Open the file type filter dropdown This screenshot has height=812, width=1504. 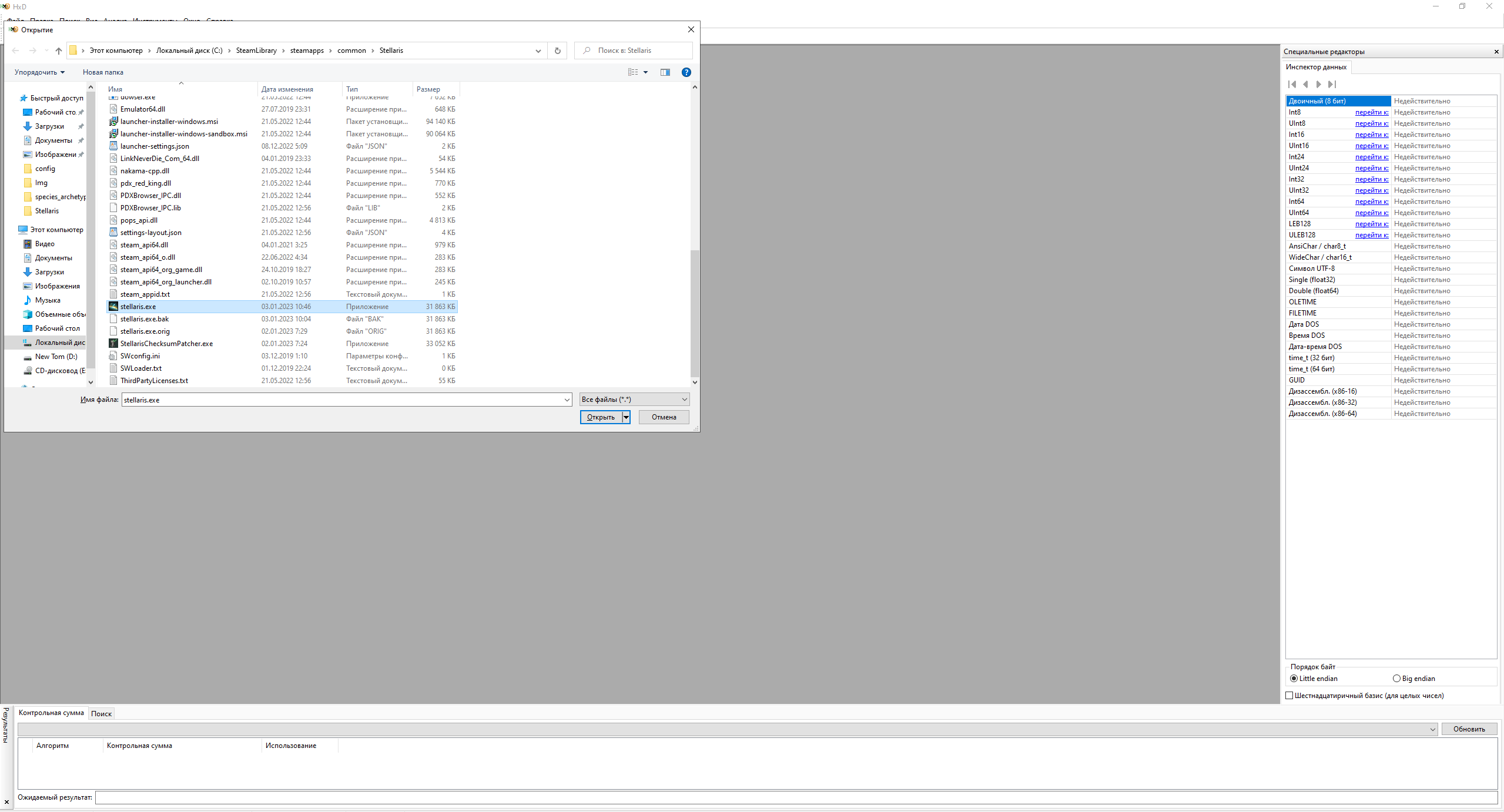(634, 400)
